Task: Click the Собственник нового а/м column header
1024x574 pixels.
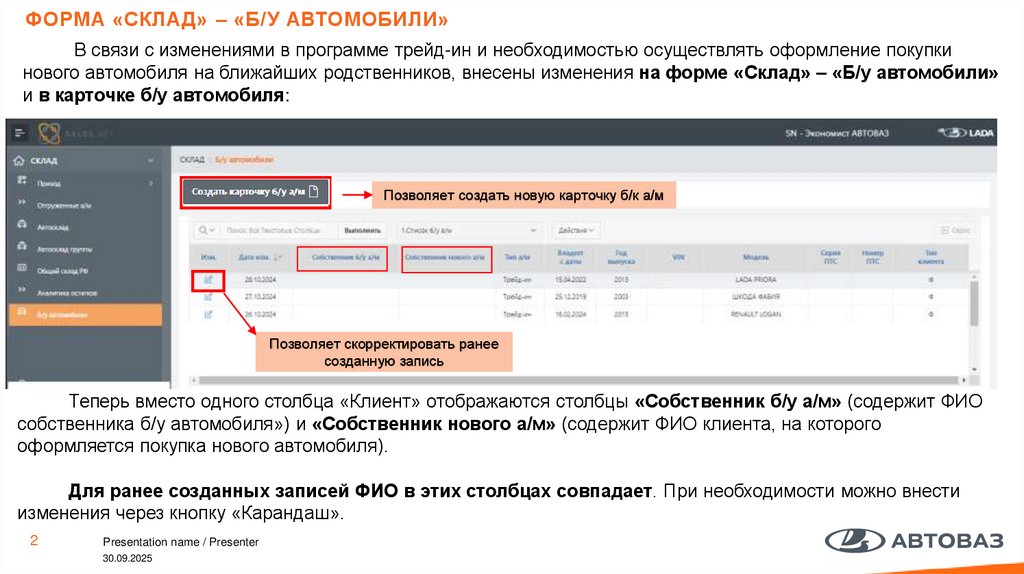Action: 445,257
